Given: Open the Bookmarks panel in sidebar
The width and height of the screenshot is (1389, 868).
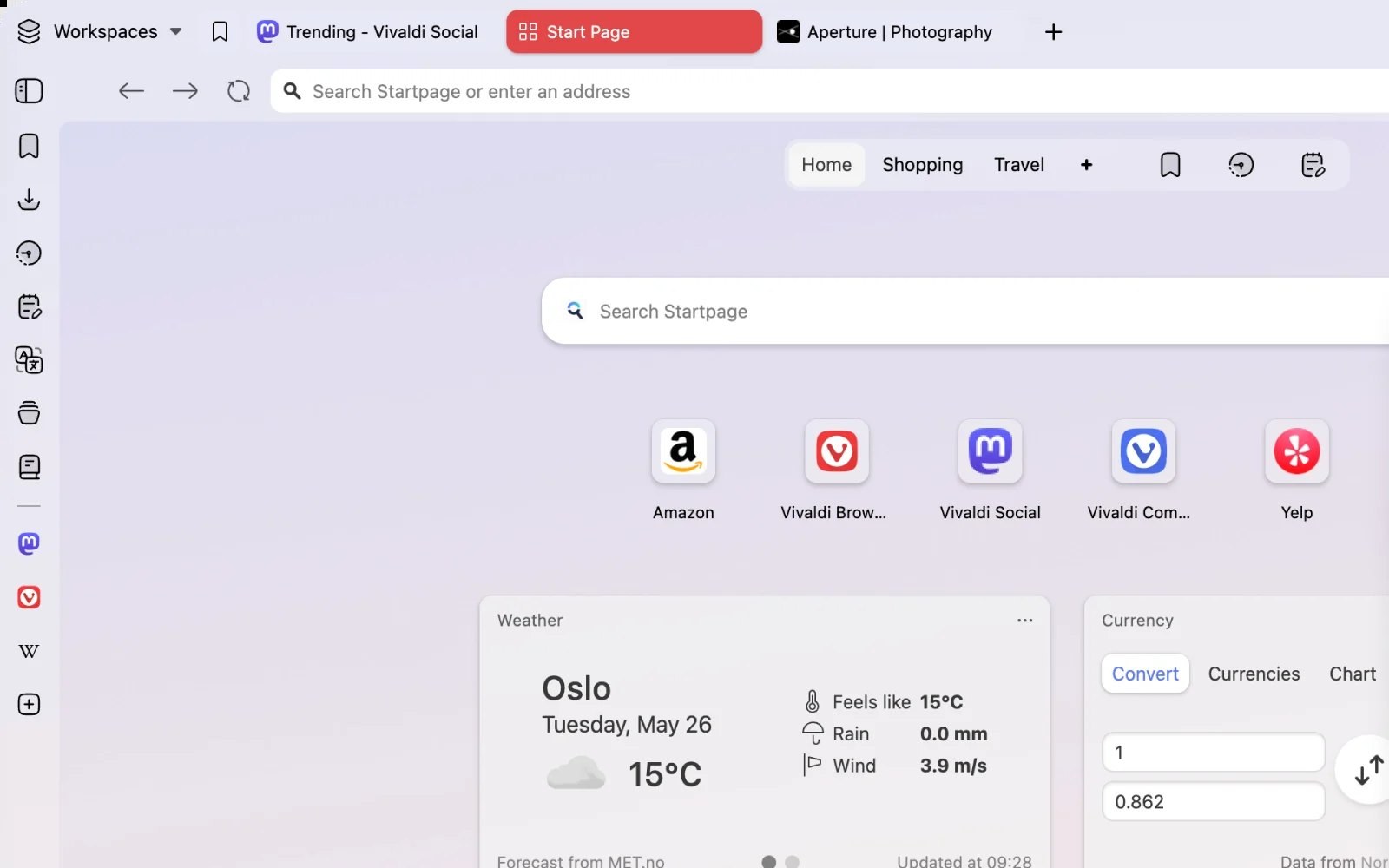Looking at the screenshot, I should [29, 146].
